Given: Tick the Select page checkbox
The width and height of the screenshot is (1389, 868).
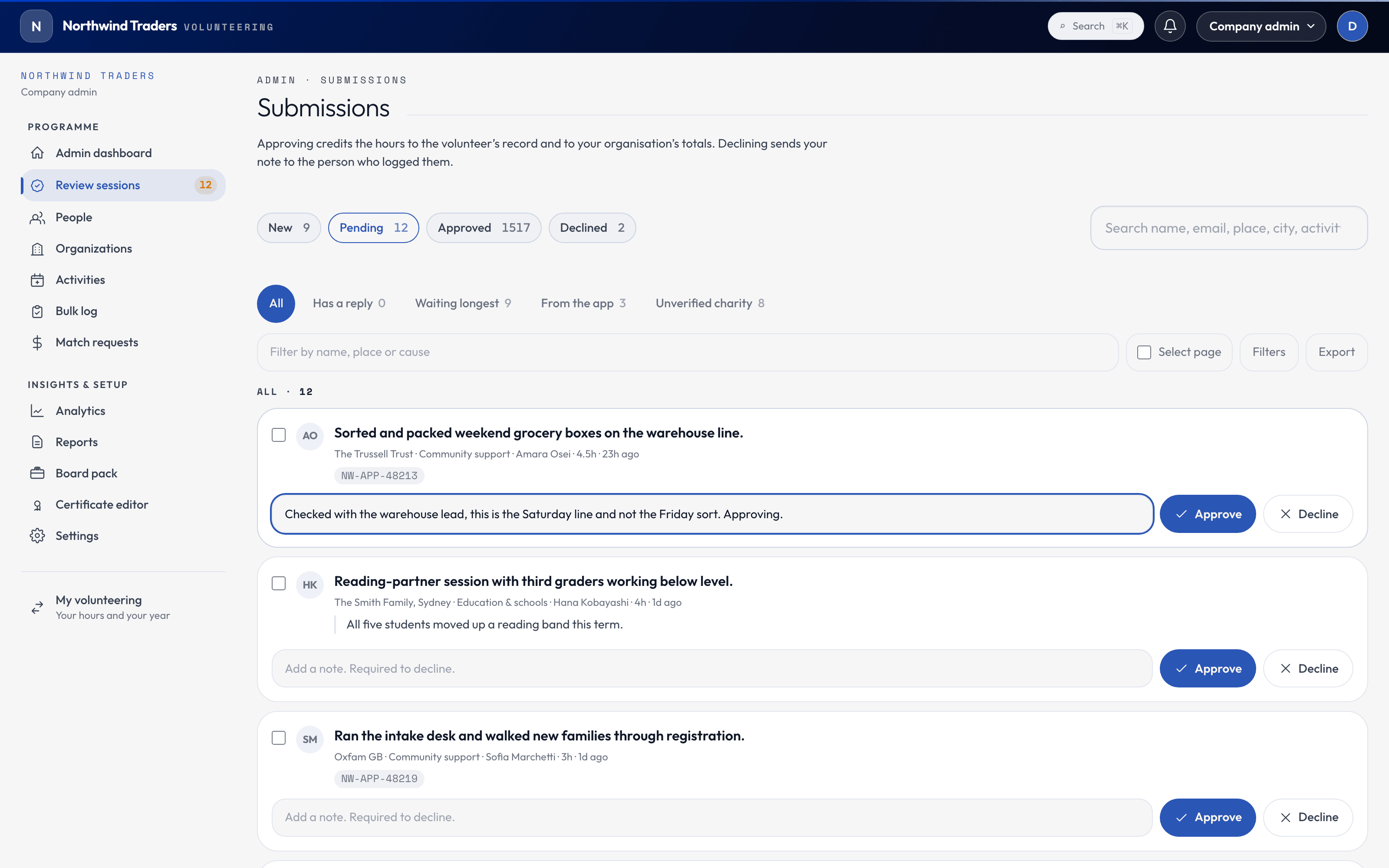Looking at the screenshot, I should point(1144,352).
